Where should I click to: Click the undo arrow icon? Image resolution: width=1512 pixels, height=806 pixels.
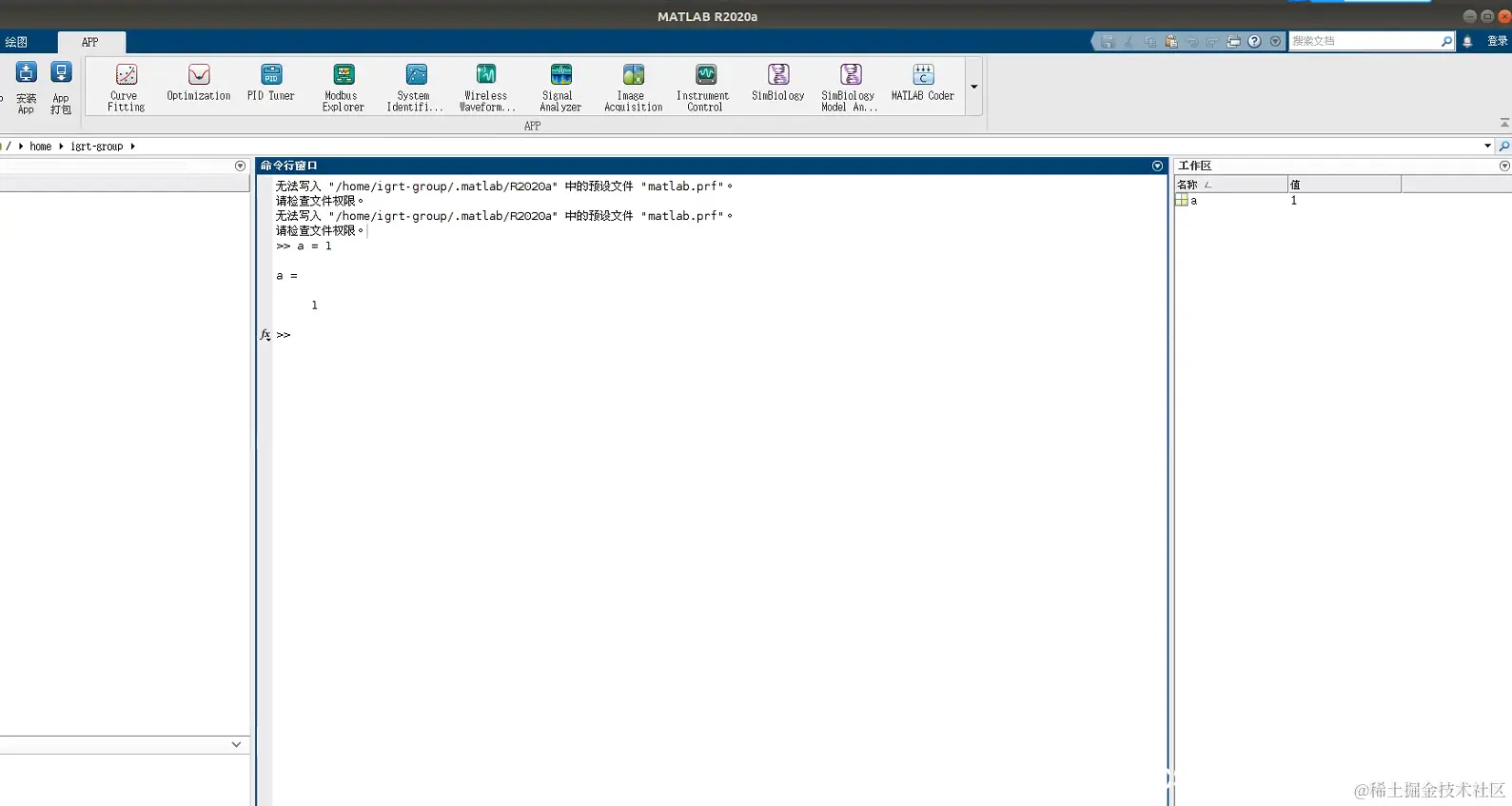pyautogui.click(x=1192, y=41)
